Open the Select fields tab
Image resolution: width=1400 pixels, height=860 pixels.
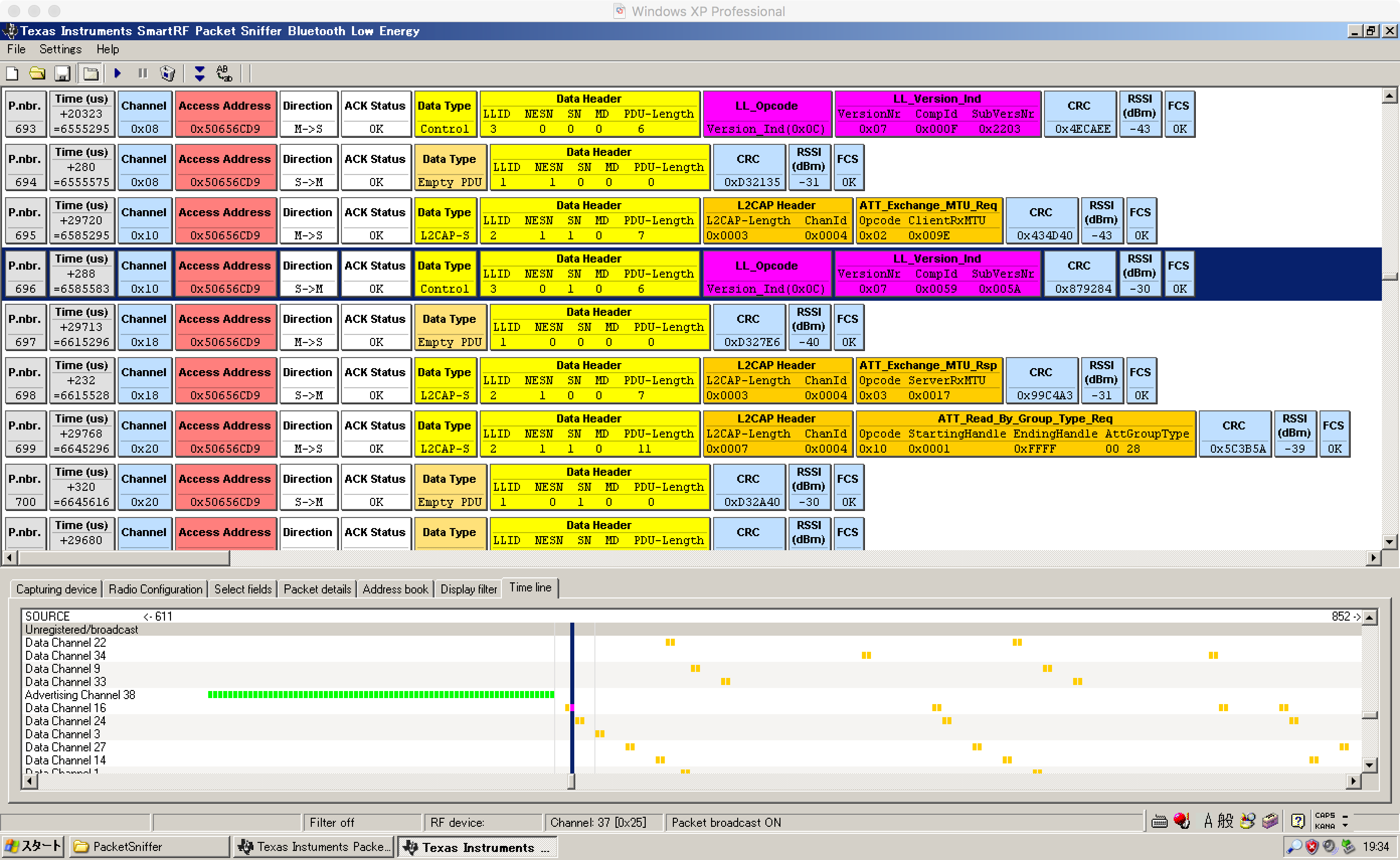(x=243, y=589)
